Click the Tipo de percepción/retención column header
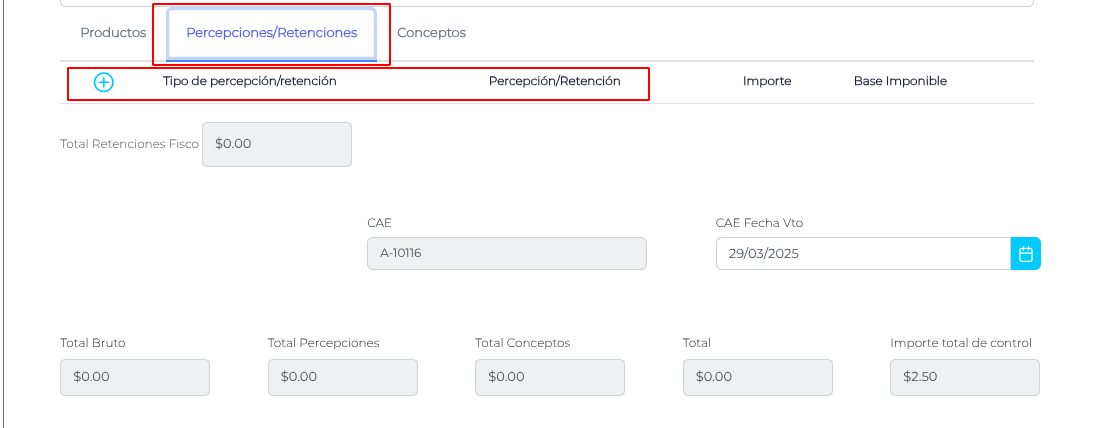Viewport: 1093px width, 428px height. tap(249, 81)
